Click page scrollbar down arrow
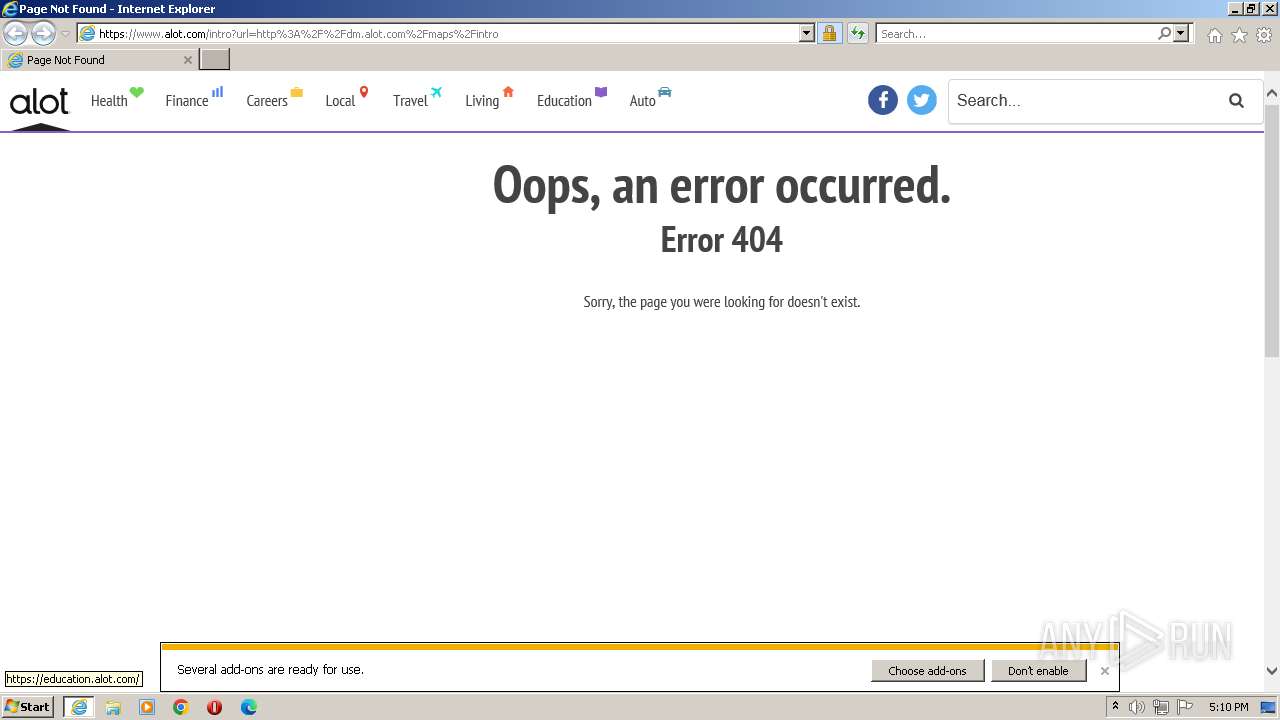This screenshot has height=720, width=1280. coord(1272,672)
